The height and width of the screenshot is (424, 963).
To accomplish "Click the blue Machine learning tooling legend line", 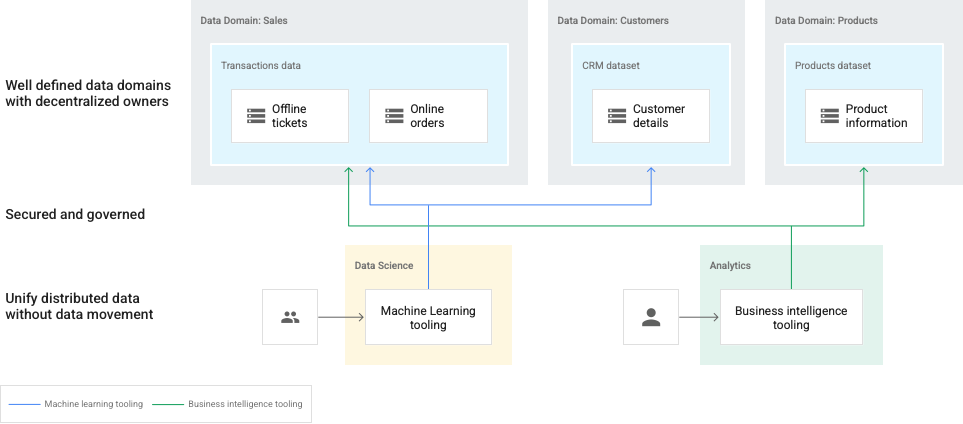I will click(x=24, y=404).
